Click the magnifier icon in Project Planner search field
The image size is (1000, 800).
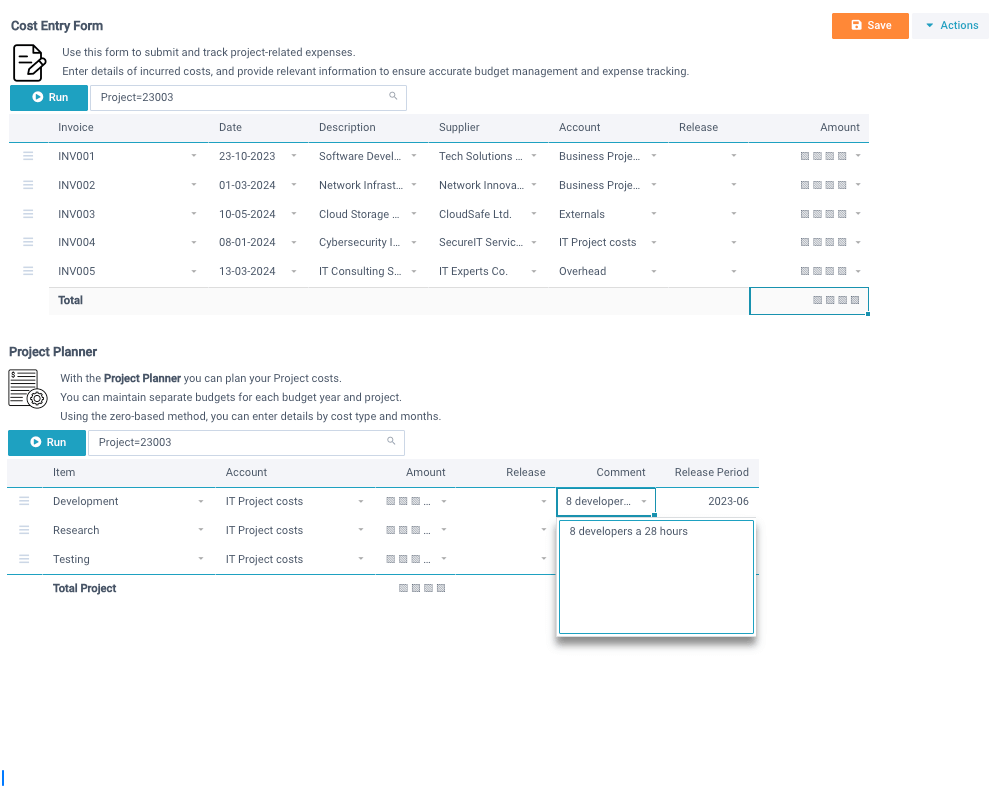click(x=390, y=442)
